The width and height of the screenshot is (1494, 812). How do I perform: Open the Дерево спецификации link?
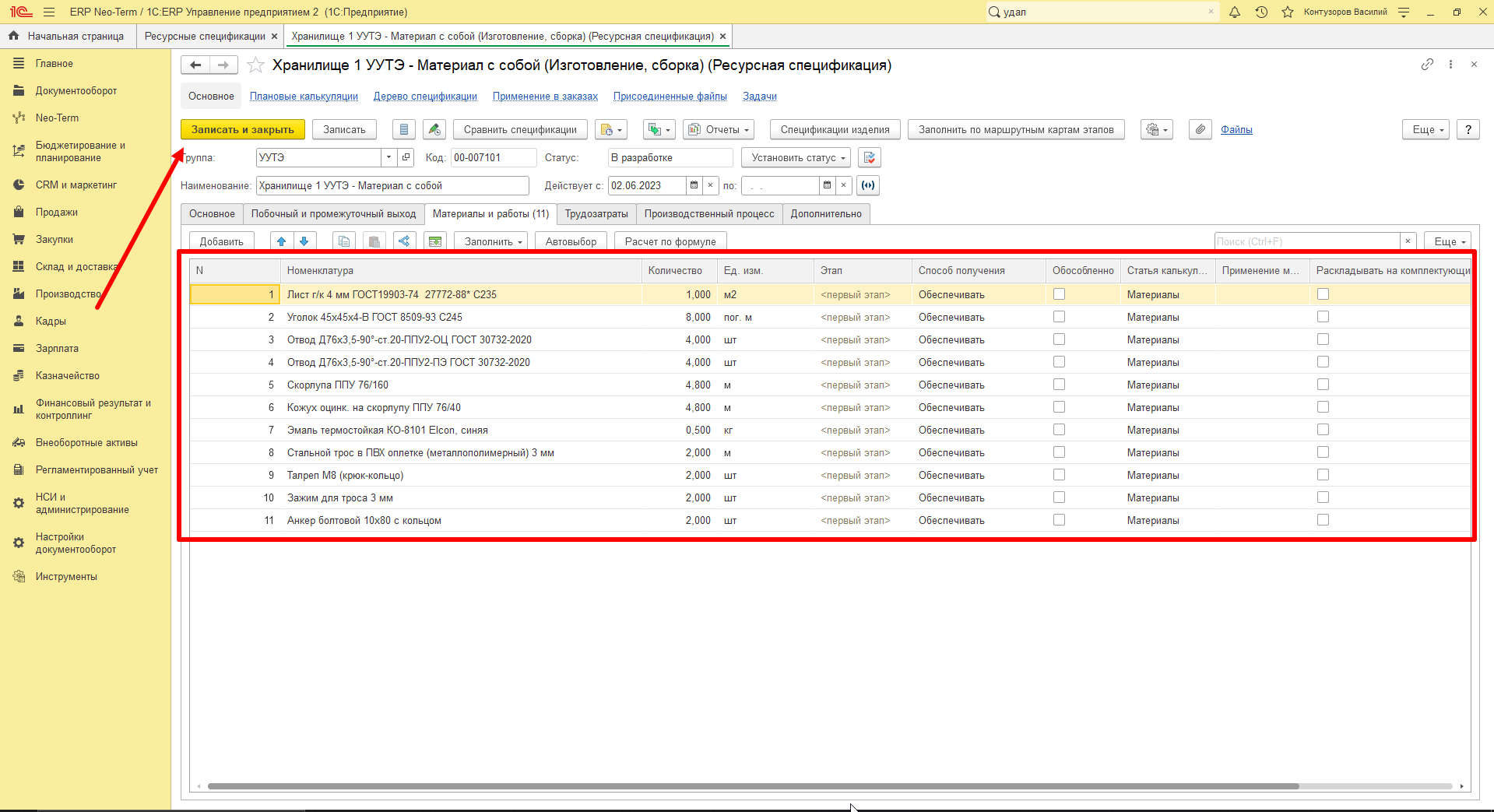[425, 97]
